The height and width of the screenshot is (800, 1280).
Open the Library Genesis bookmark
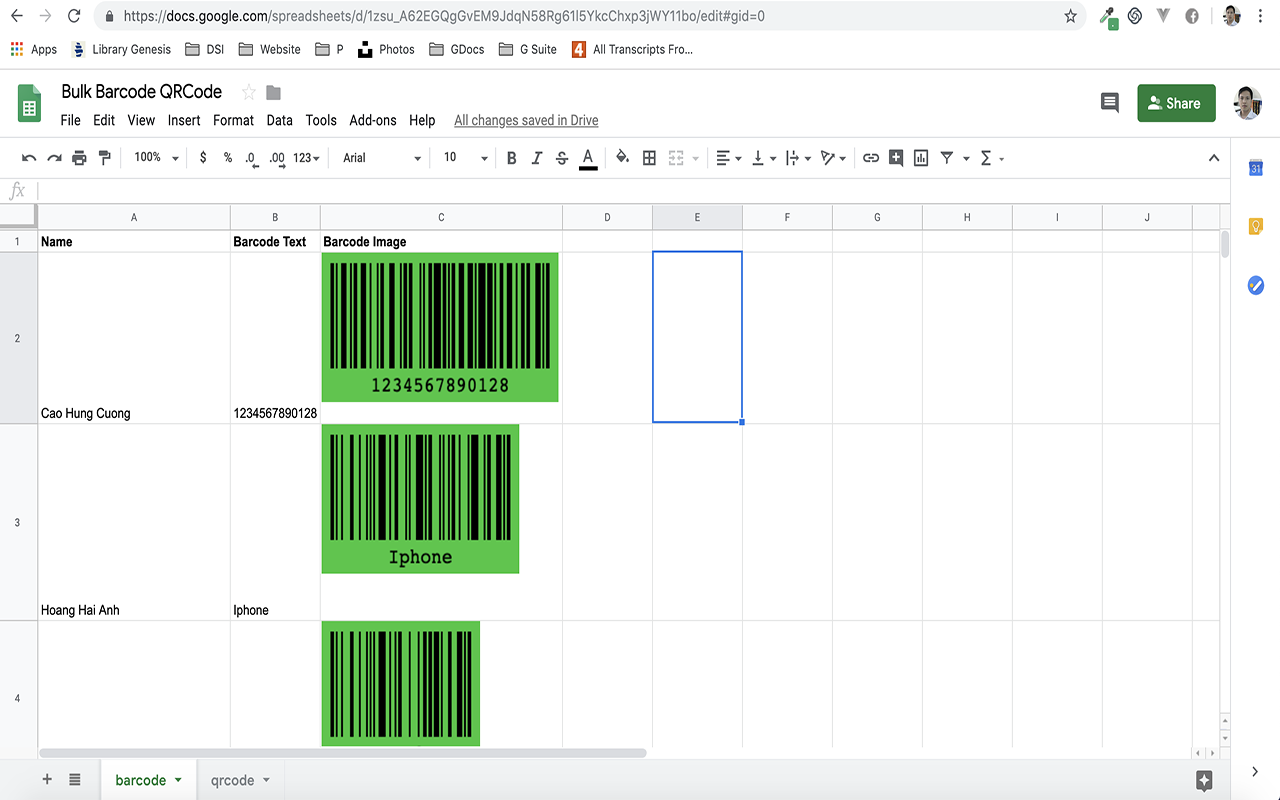pyautogui.click(x=121, y=49)
